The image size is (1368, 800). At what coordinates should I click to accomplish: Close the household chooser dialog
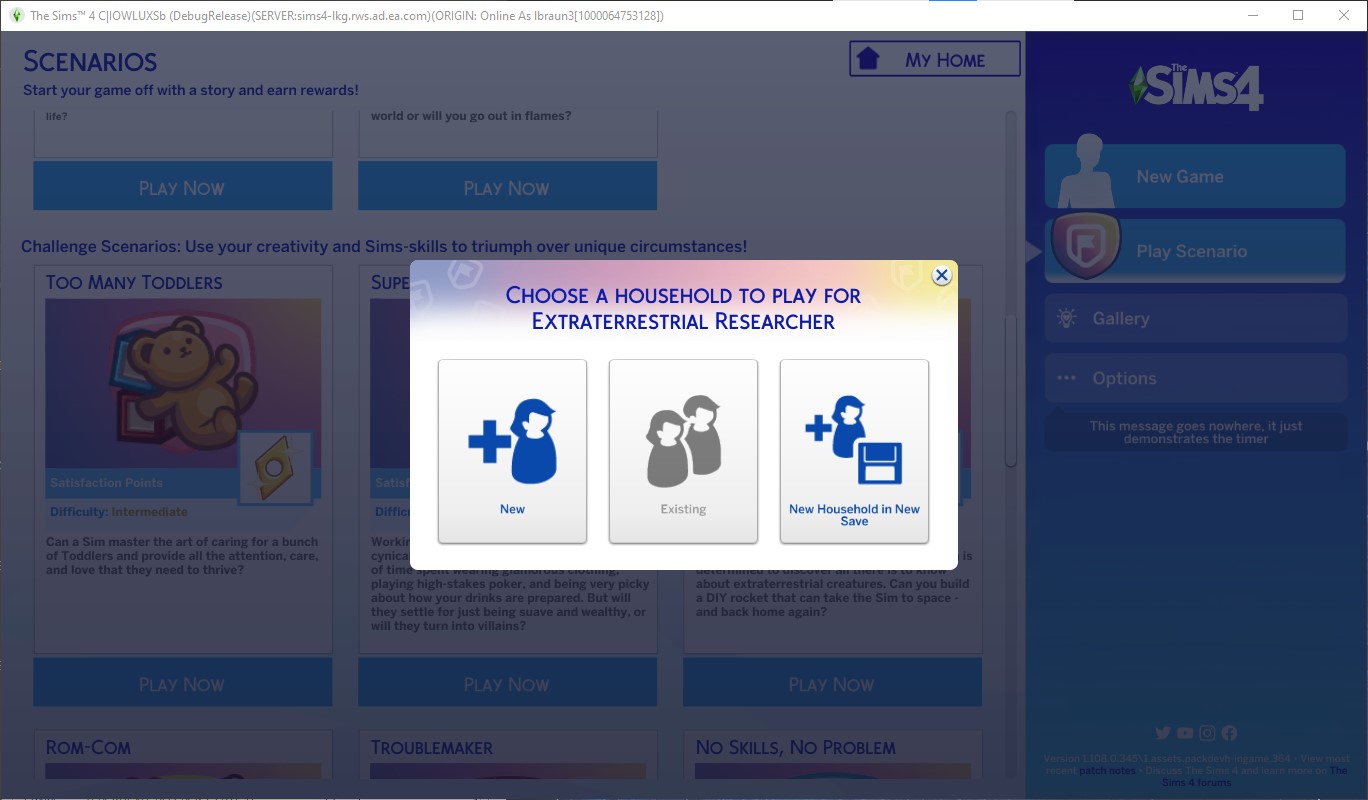(x=941, y=276)
